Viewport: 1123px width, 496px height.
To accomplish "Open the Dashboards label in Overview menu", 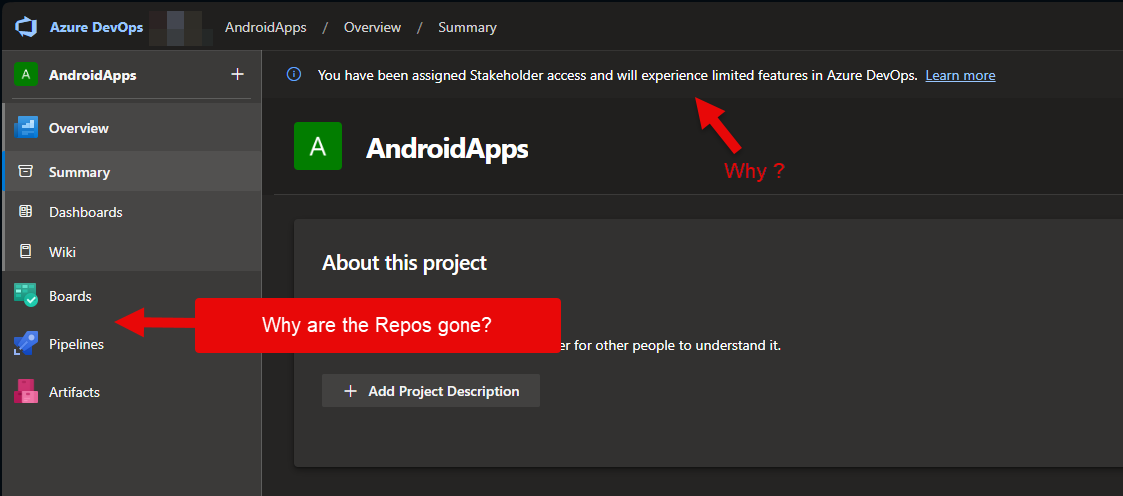I will click(x=85, y=213).
